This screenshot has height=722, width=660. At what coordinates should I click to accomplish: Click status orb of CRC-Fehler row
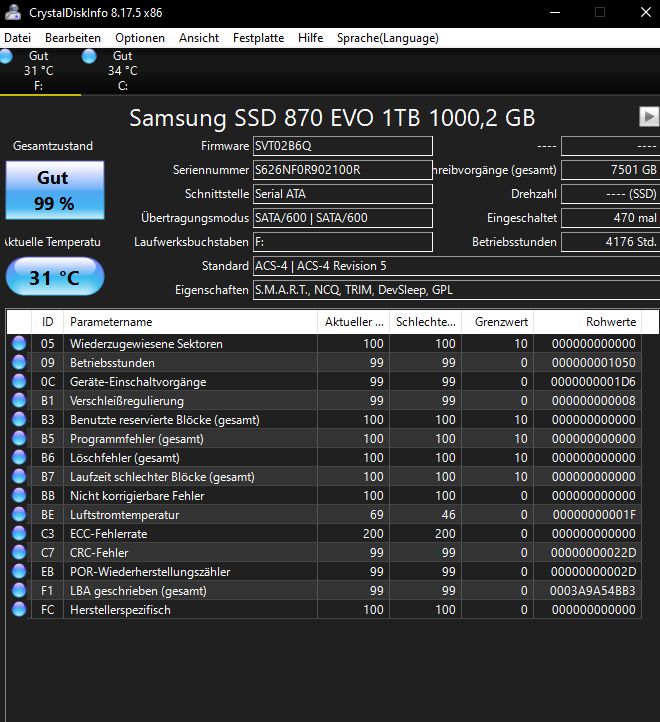tap(19, 553)
